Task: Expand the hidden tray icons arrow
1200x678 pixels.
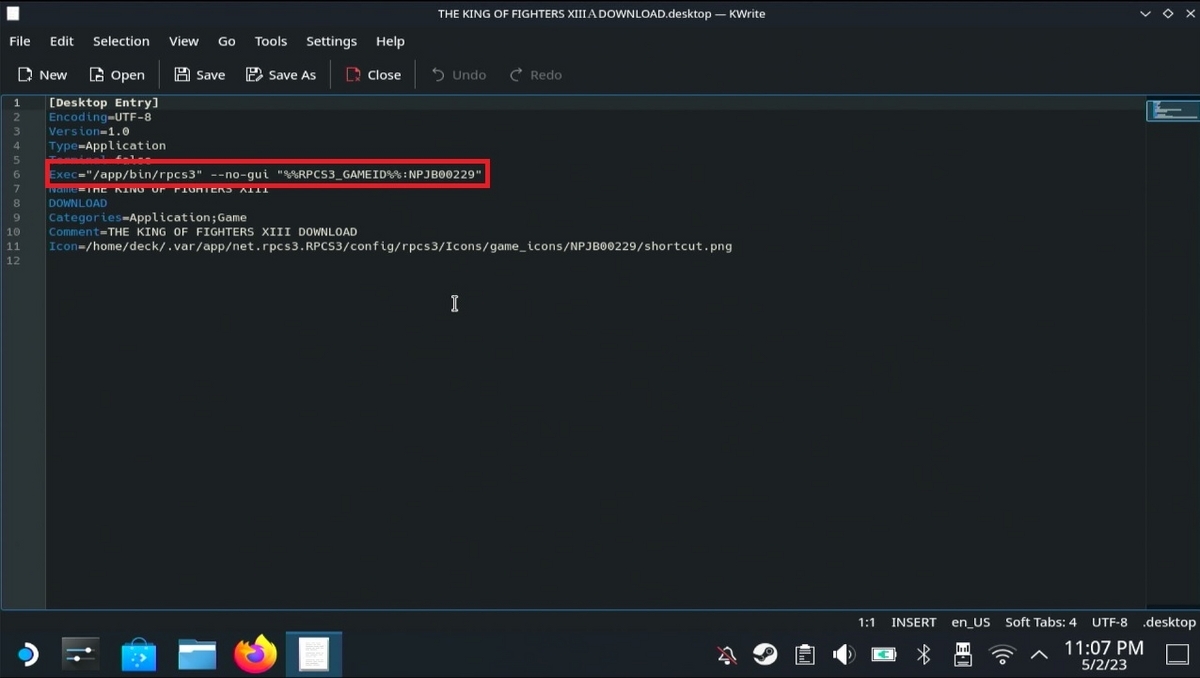Action: click(1039, 655)
